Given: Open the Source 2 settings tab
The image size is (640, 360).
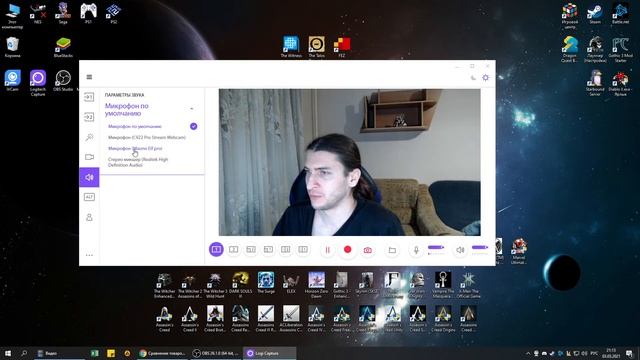Looking at the screenshot, I should click(89, 117).
